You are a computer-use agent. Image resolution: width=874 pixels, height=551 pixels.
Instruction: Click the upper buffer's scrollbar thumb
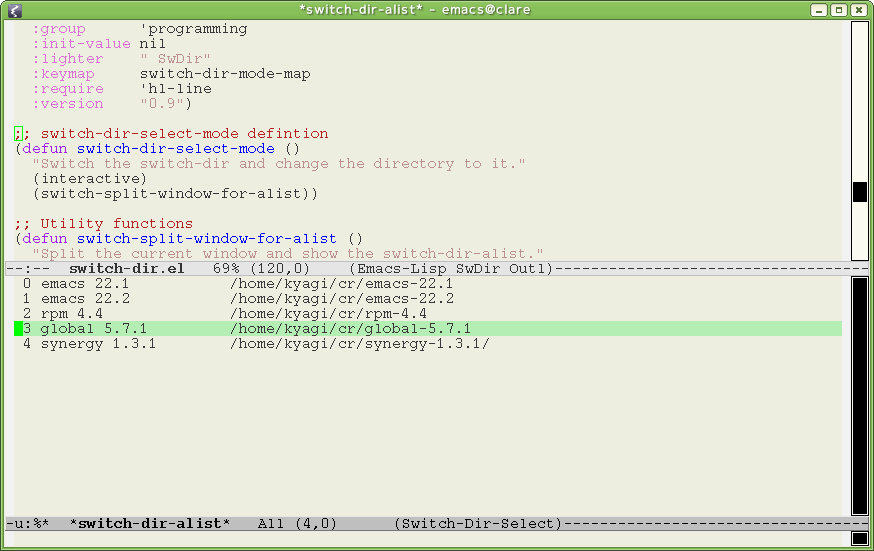tap(860, 192)
